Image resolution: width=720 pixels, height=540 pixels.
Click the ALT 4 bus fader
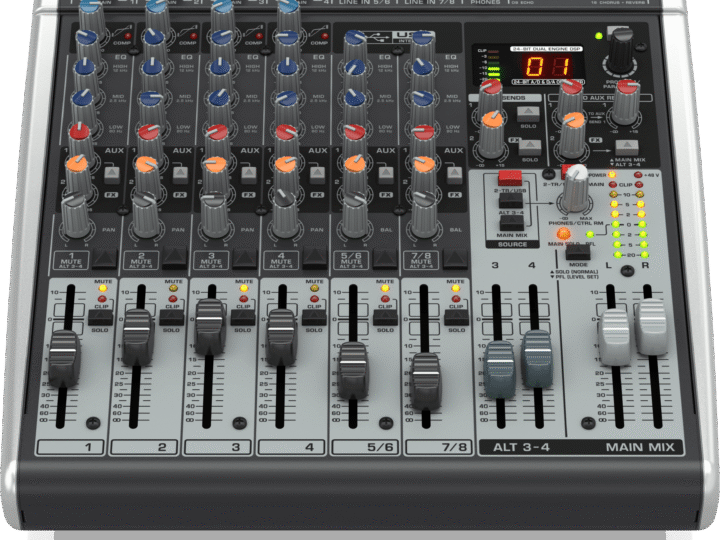point(537,359)
